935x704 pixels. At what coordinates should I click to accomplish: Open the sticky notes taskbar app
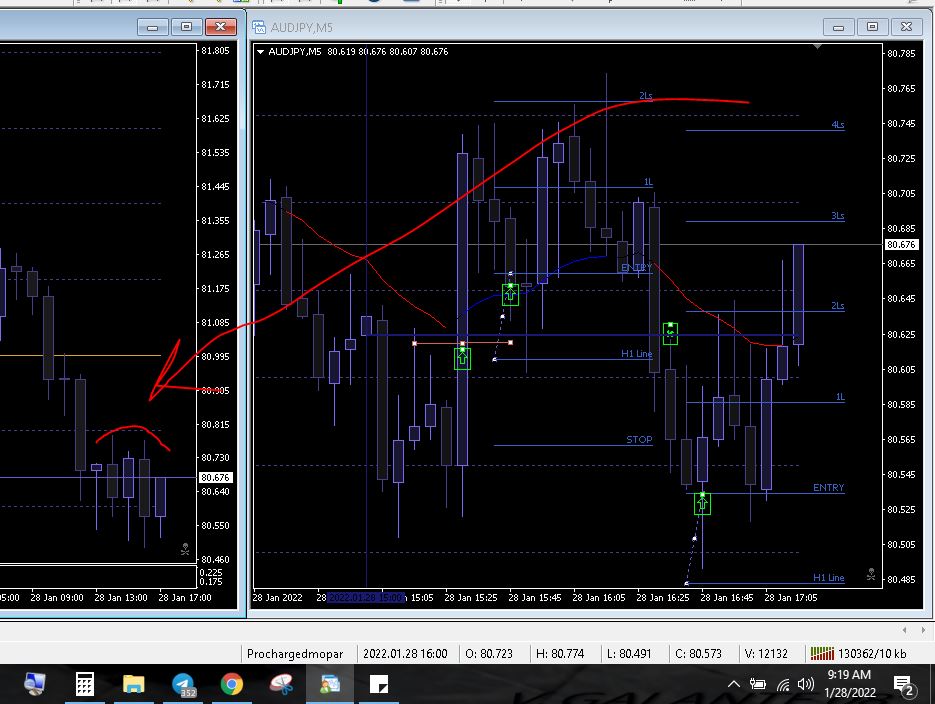pyautogui.click(x=379, y=685)
